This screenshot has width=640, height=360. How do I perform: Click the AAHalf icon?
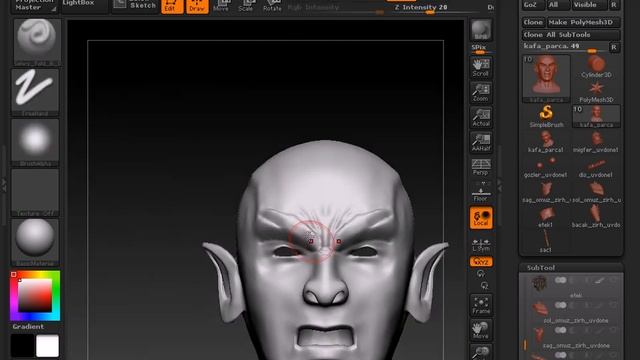point(481,142)
